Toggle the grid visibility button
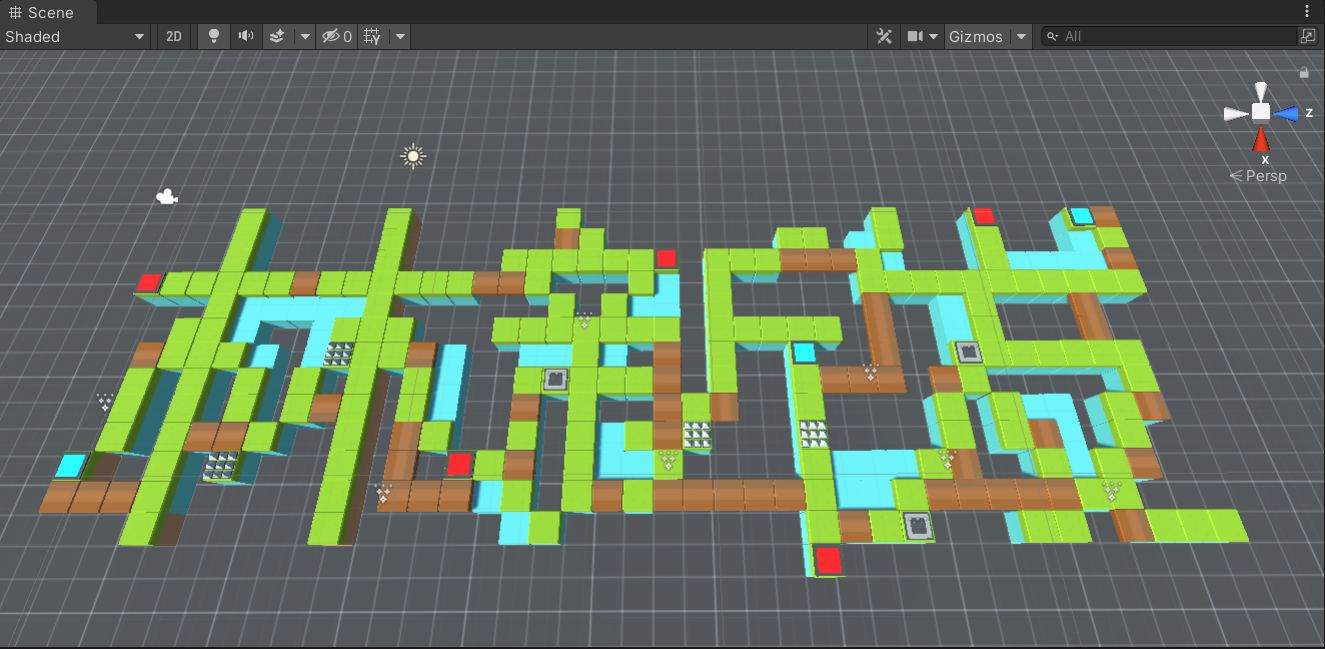Image resolution: width=1325 pixels, height=649 pixels. point(372,36)
